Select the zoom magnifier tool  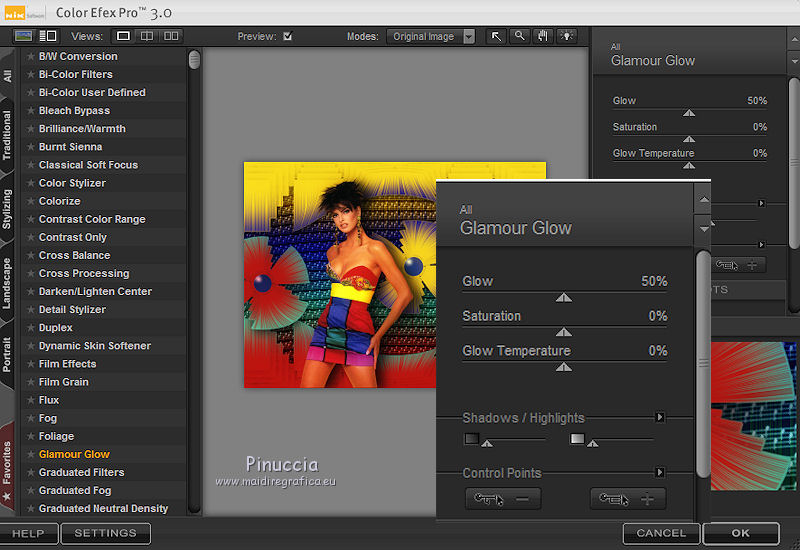pyautogui.click(x=519, y=36)
